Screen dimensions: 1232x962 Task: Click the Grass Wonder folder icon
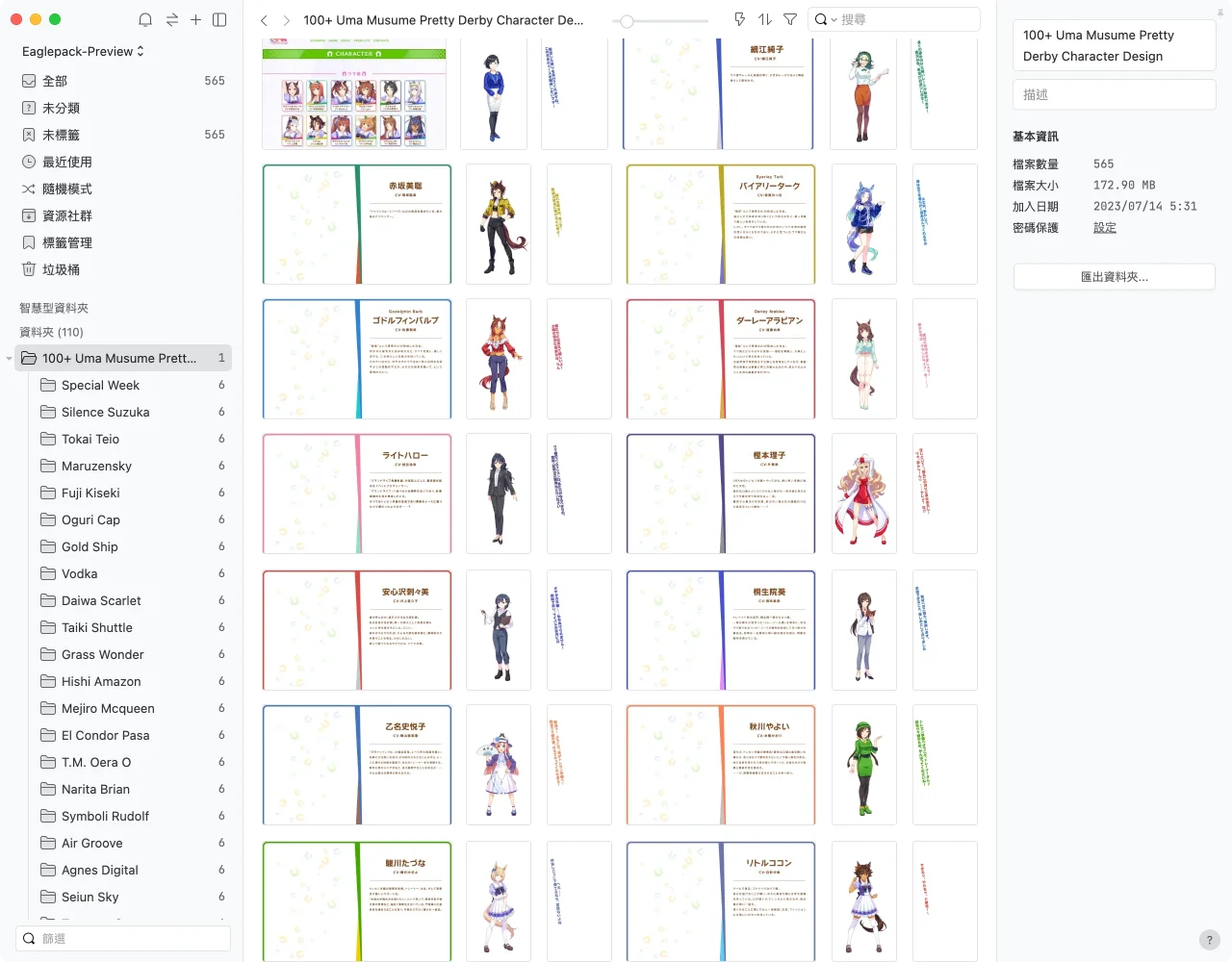(48, 654)
